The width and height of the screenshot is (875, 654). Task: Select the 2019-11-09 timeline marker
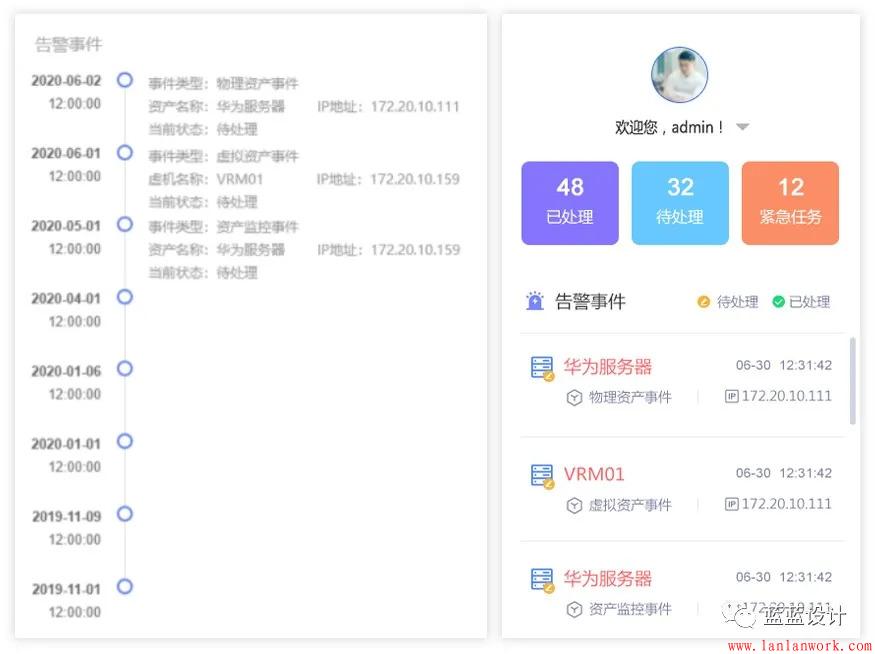[x=125, y=514]
